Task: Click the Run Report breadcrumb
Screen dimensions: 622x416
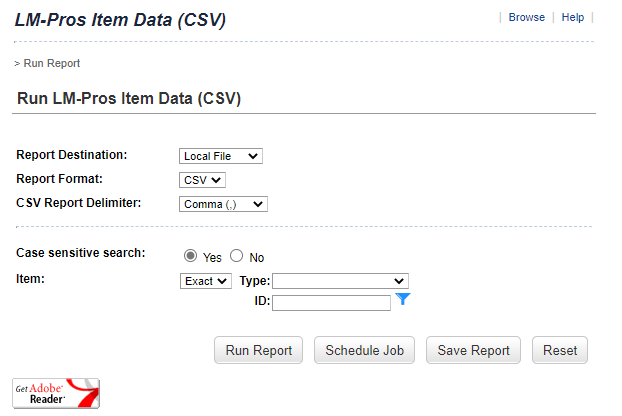Action: pos(51,63)
